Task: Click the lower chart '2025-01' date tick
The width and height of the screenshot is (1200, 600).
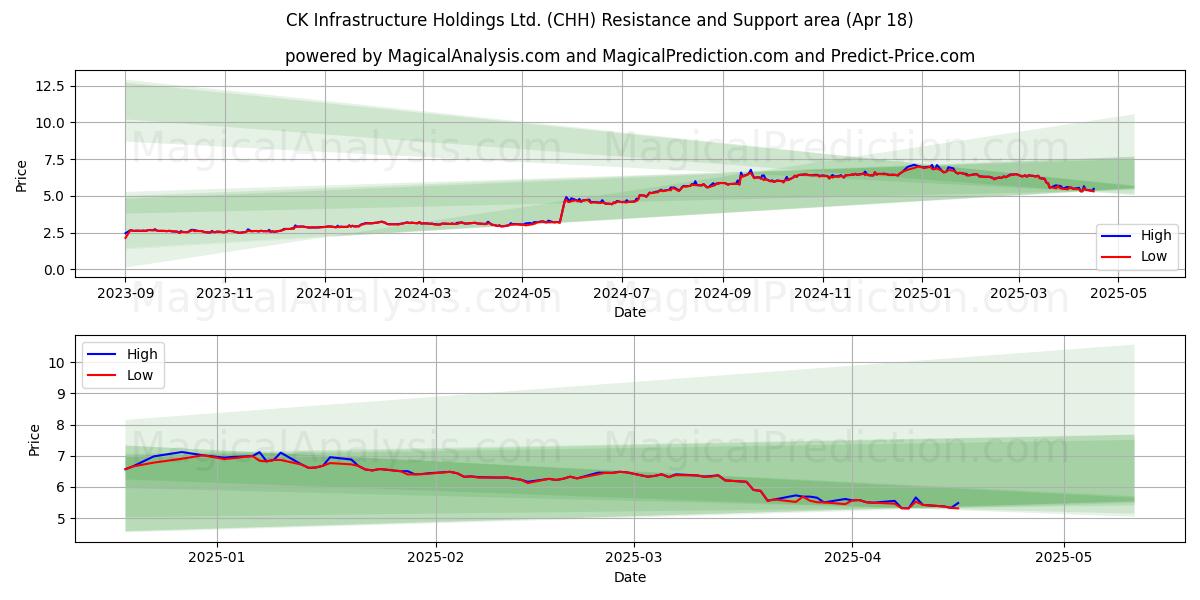Action: click(x=217, y=558)
